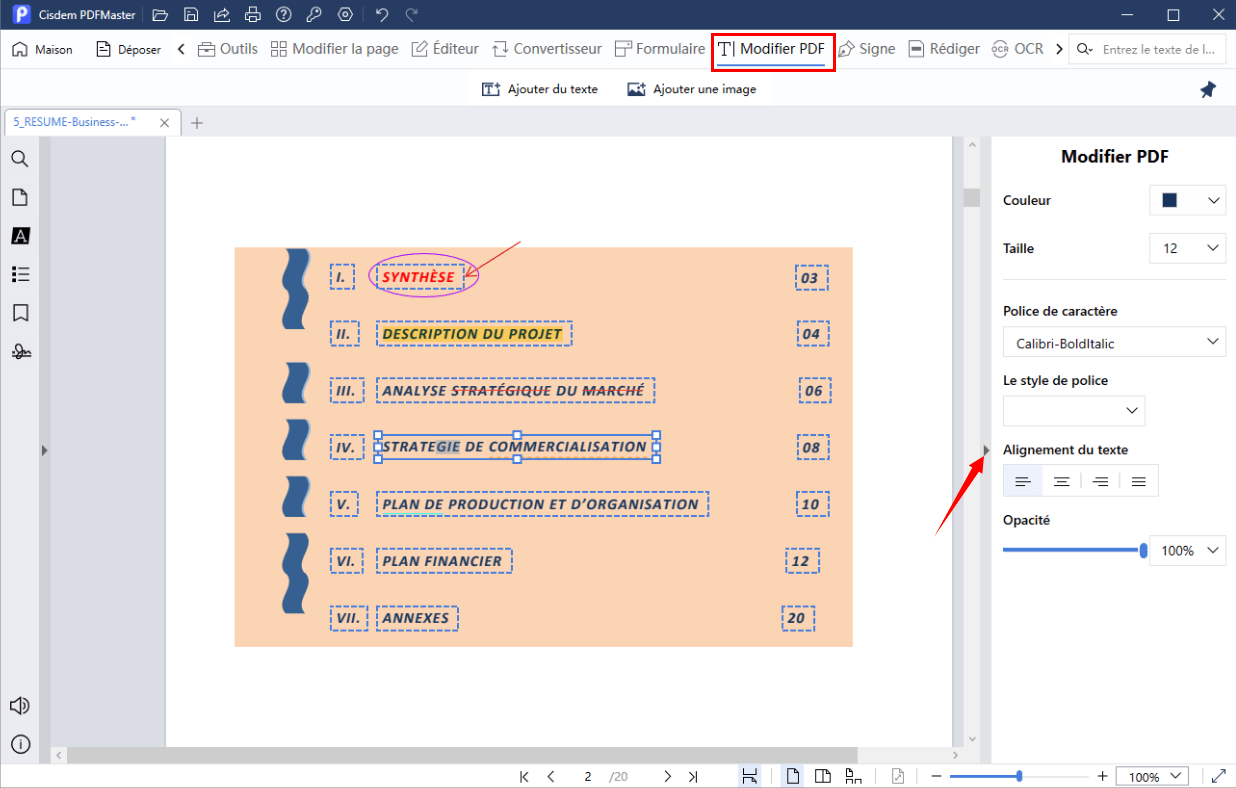Open the Formulaire tab

click(660, 49)
